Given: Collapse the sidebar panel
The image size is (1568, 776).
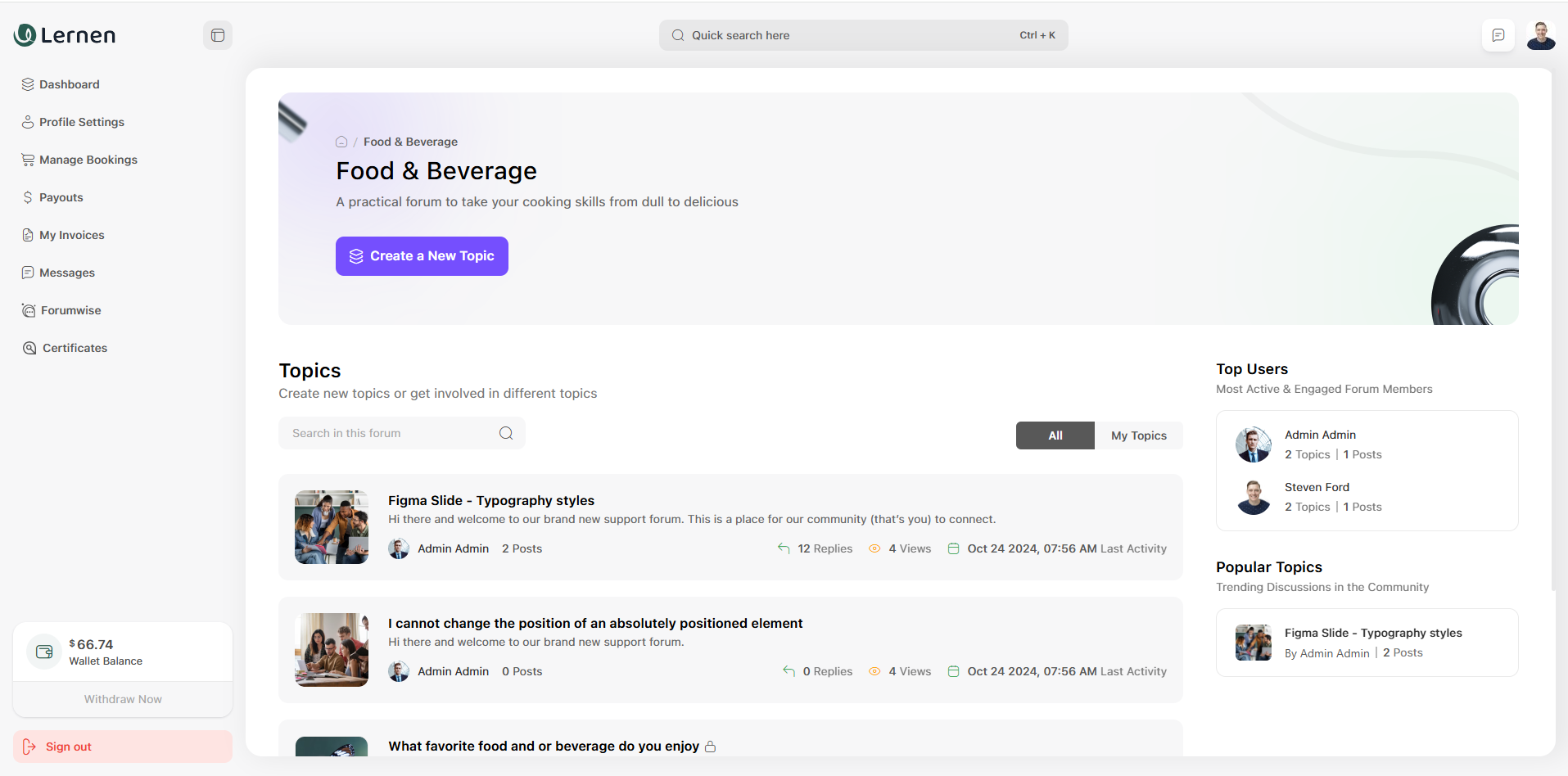Looking at the screenshot, I should point(217,35).
